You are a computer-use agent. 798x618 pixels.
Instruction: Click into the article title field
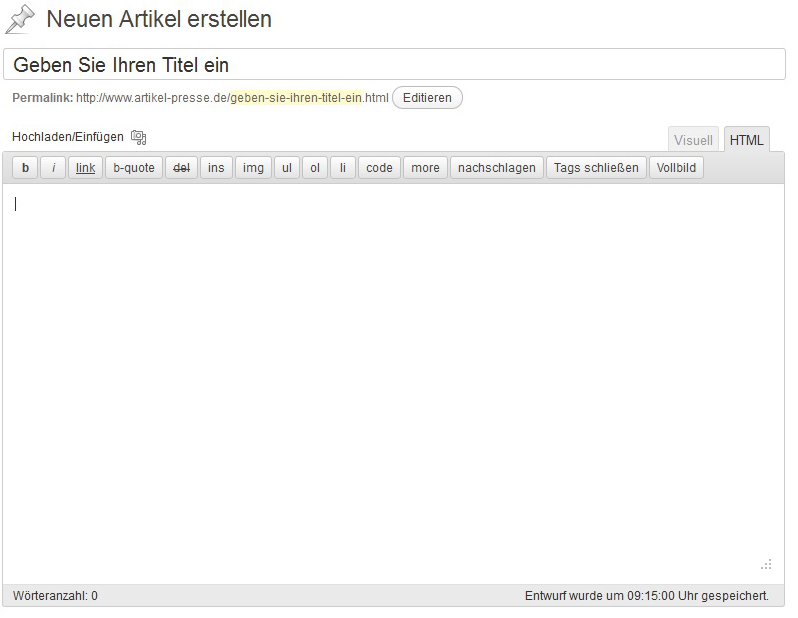394,65
